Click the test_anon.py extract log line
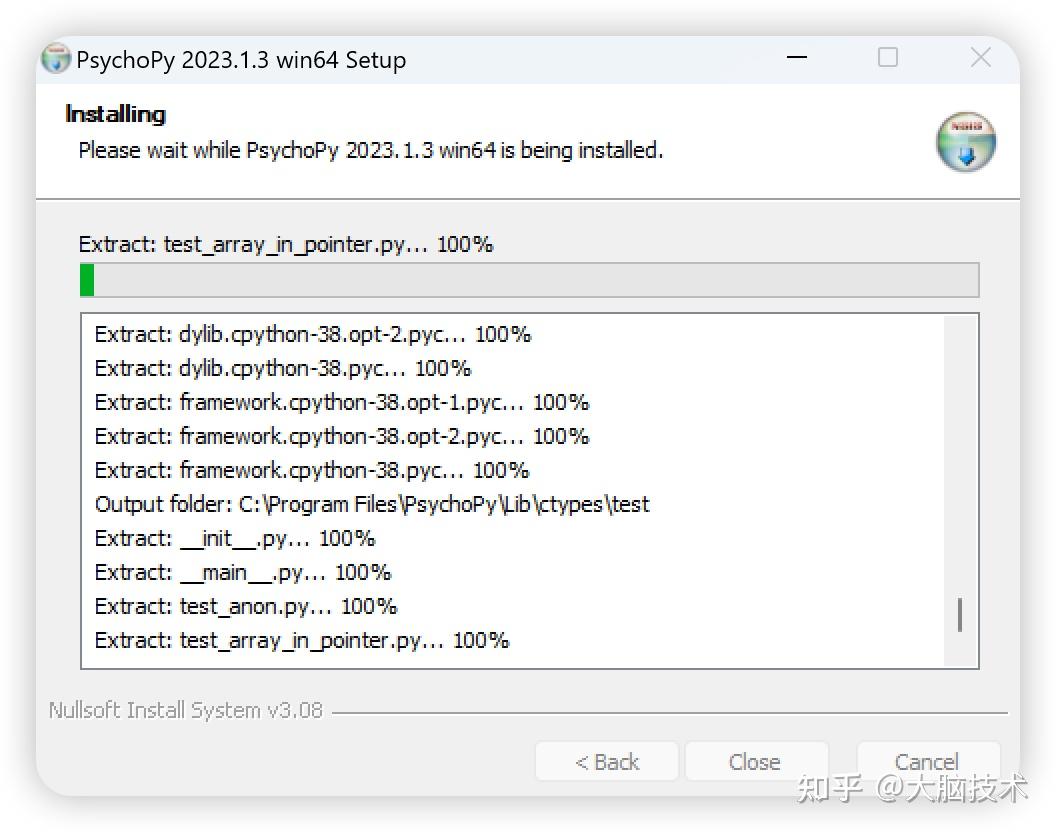Screen dimensions: 1056x832 click(x=245, y=606)
